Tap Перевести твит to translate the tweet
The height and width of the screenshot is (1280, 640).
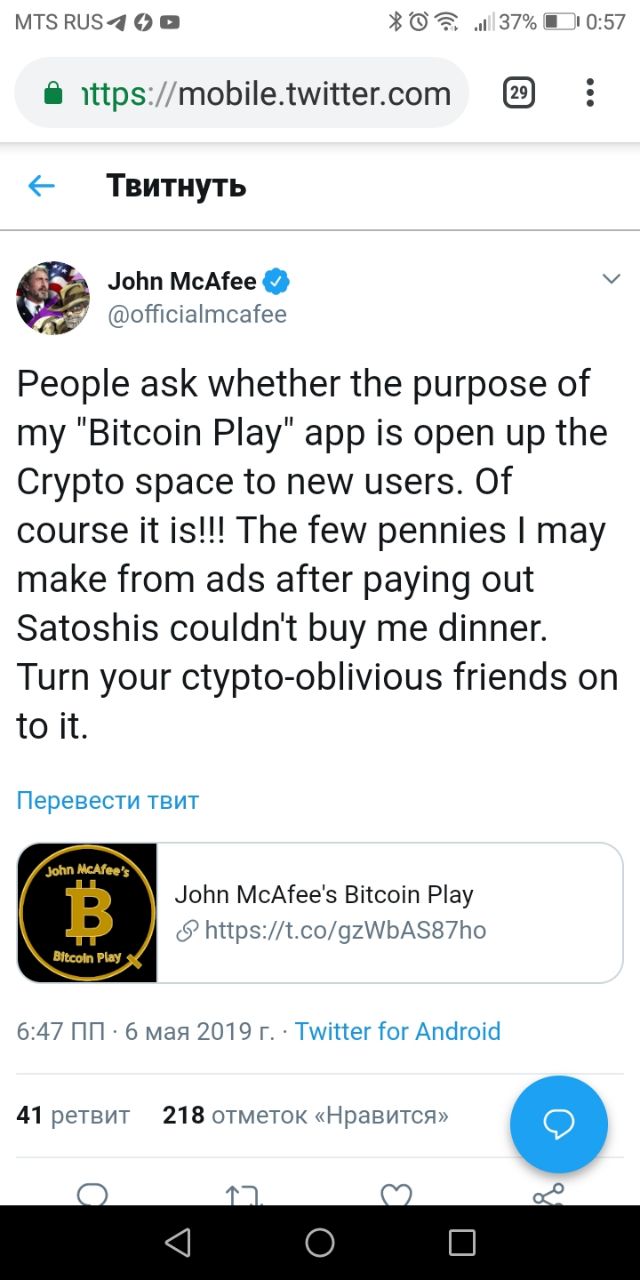click(x=108, y=800)
